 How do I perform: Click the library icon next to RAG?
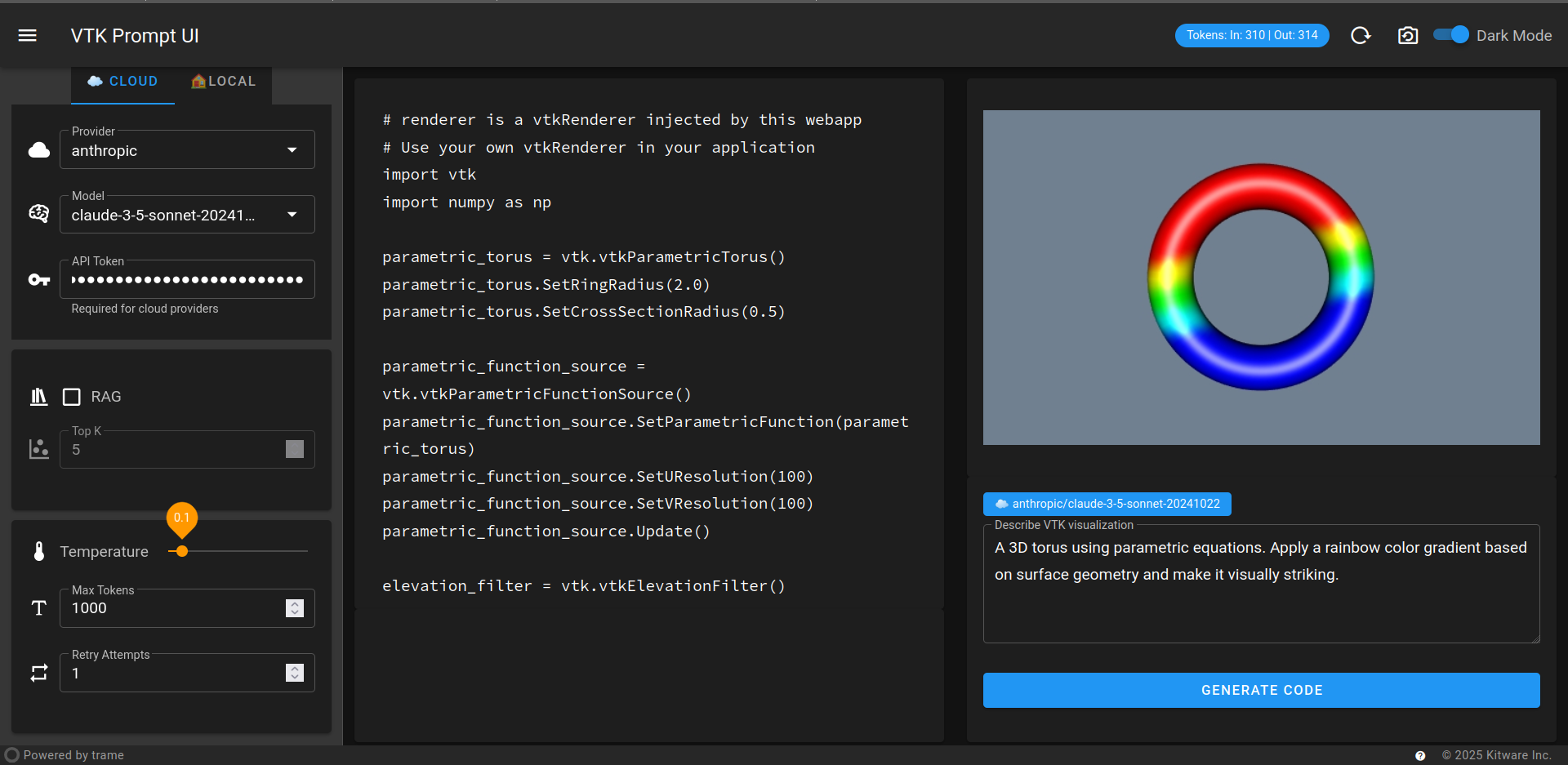click(x=38, y=396)
